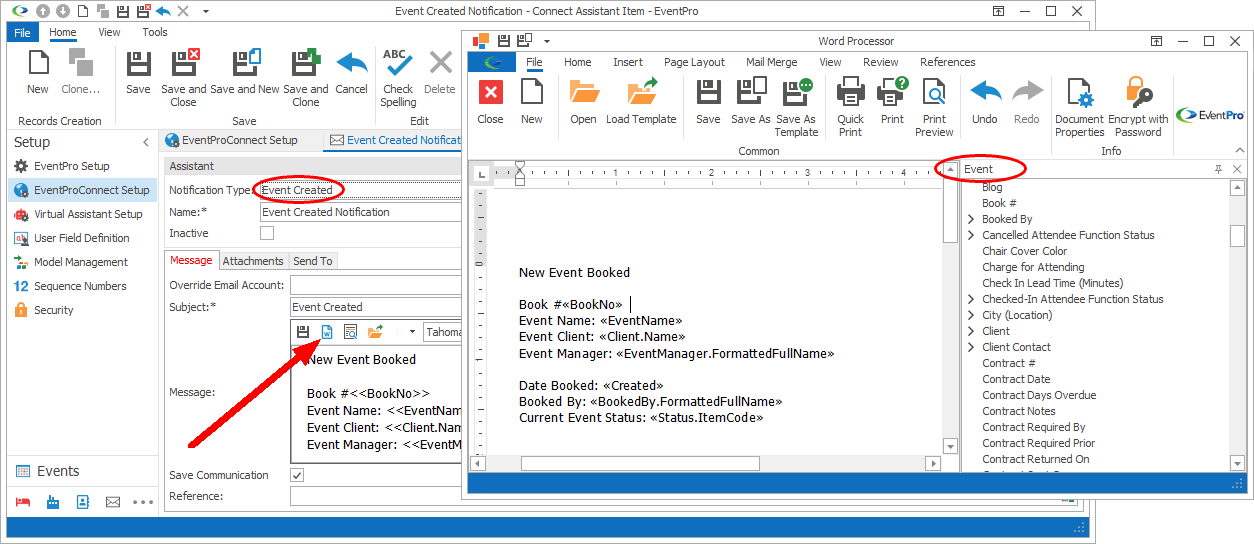Click the contact card icon in bottom navigation

pyautogui.click(x=83, y=502)
